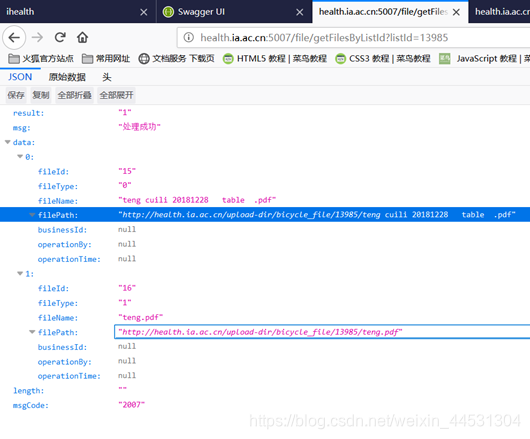Viewport: 530px width, 439px height.
Task: Click the Swagger UI tab favicon
Action: pos(168,12)
